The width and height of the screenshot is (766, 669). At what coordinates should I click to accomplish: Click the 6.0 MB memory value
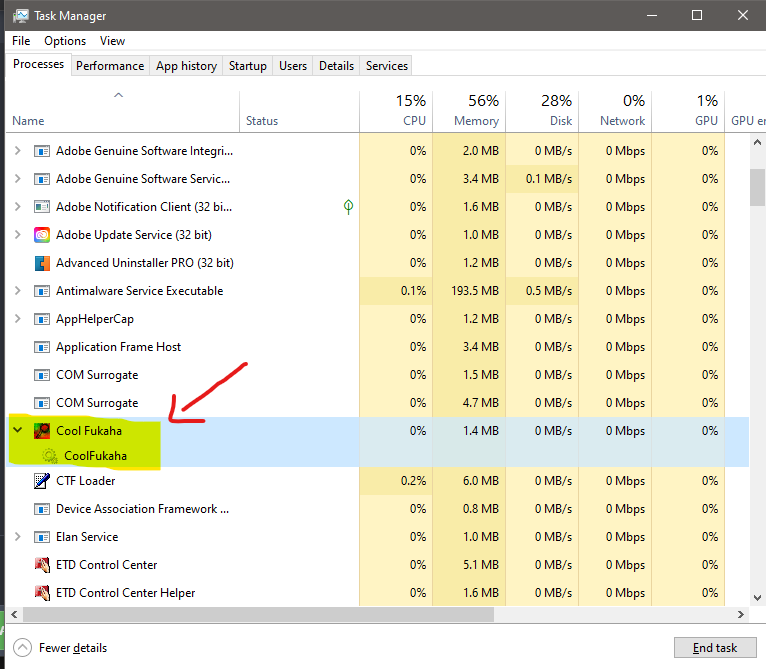(x=481, y=481)
